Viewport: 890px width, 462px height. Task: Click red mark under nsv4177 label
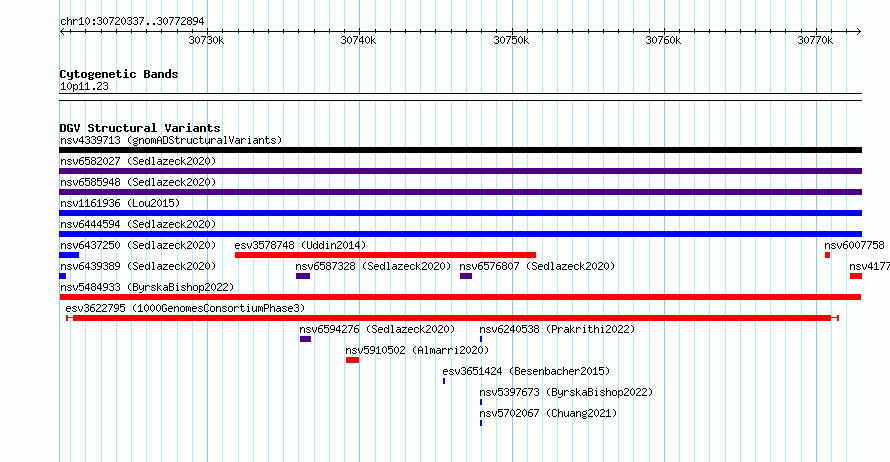(856, 276)
